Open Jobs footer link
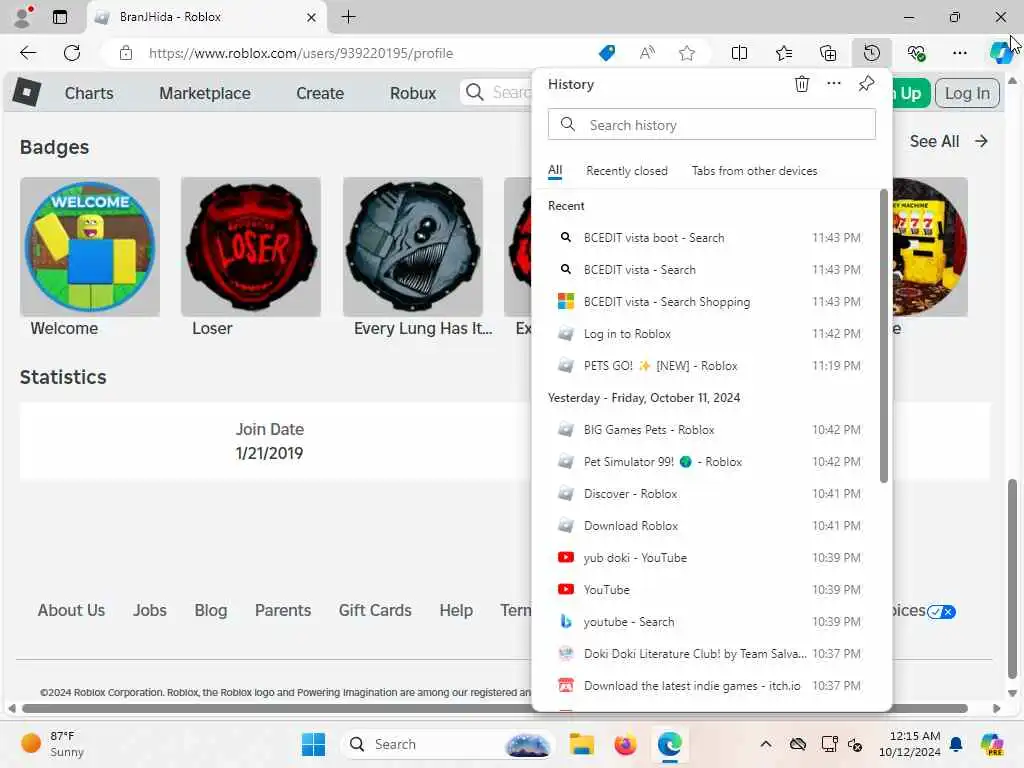Image resolution: width=1024 pixels, height=768 pixels. click(150, 610)
